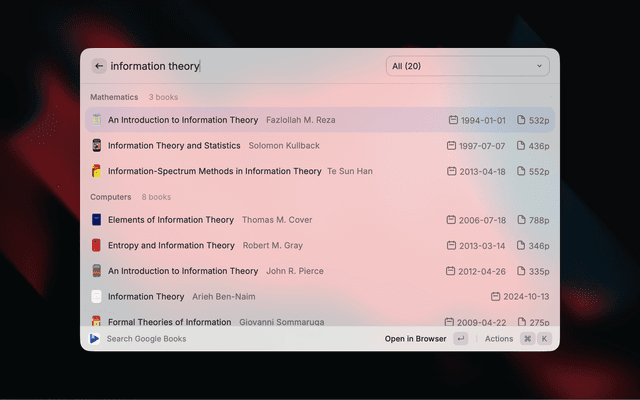The height and width of the screenshot is (400, 640).
Task: Click the Mathematics section header
Action: (x=114, y=97)
